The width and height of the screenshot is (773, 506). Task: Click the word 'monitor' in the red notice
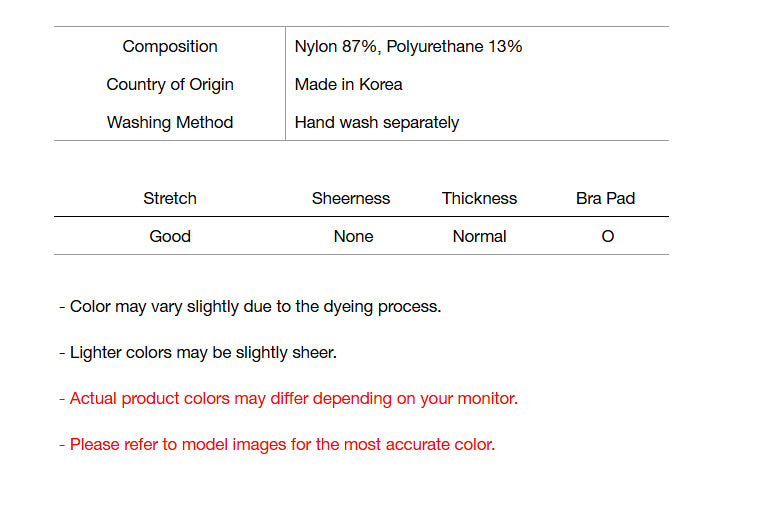pyautogui.click(x=487, y=398)
